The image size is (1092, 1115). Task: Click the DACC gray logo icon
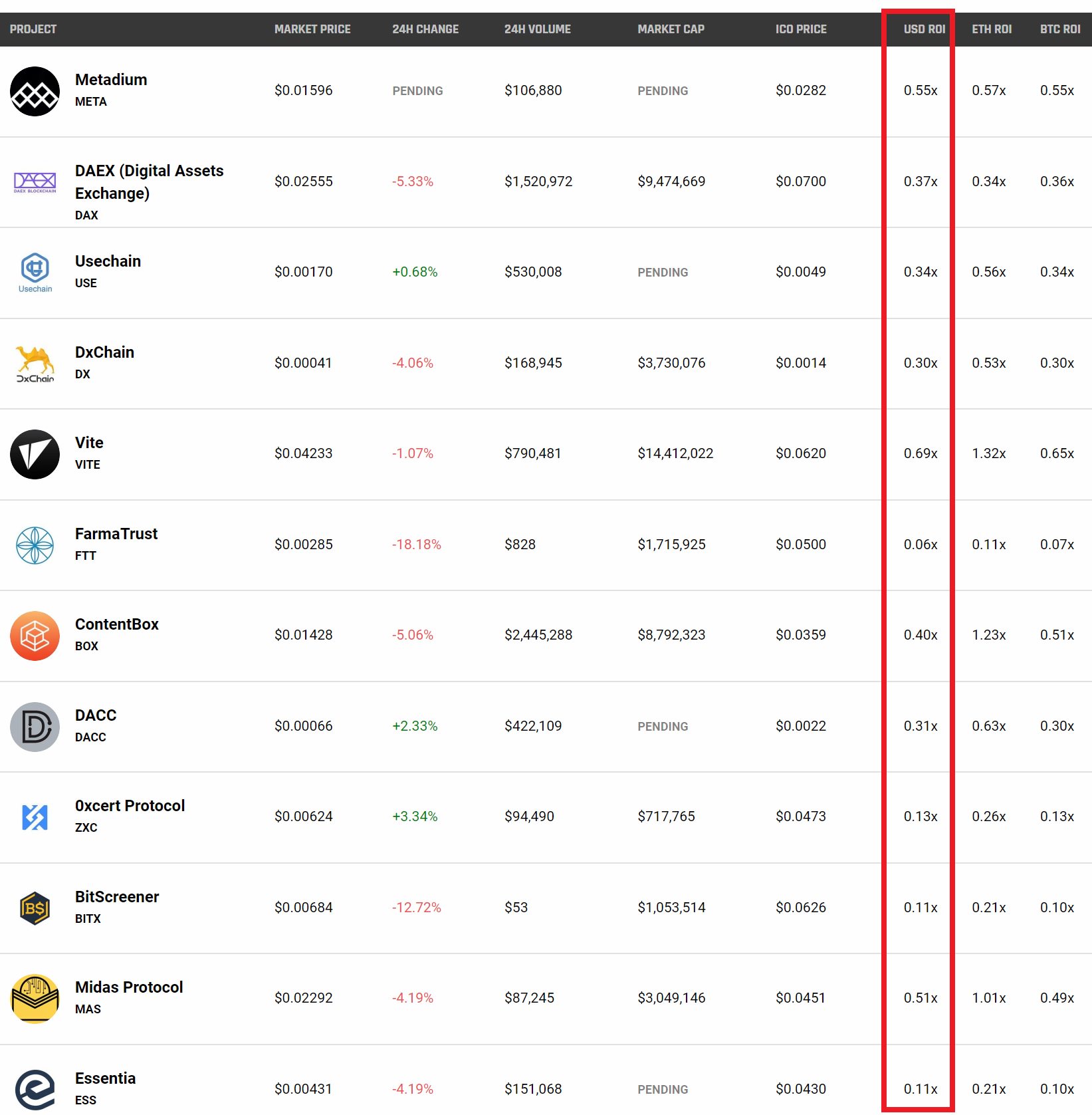tap(35, 727)
